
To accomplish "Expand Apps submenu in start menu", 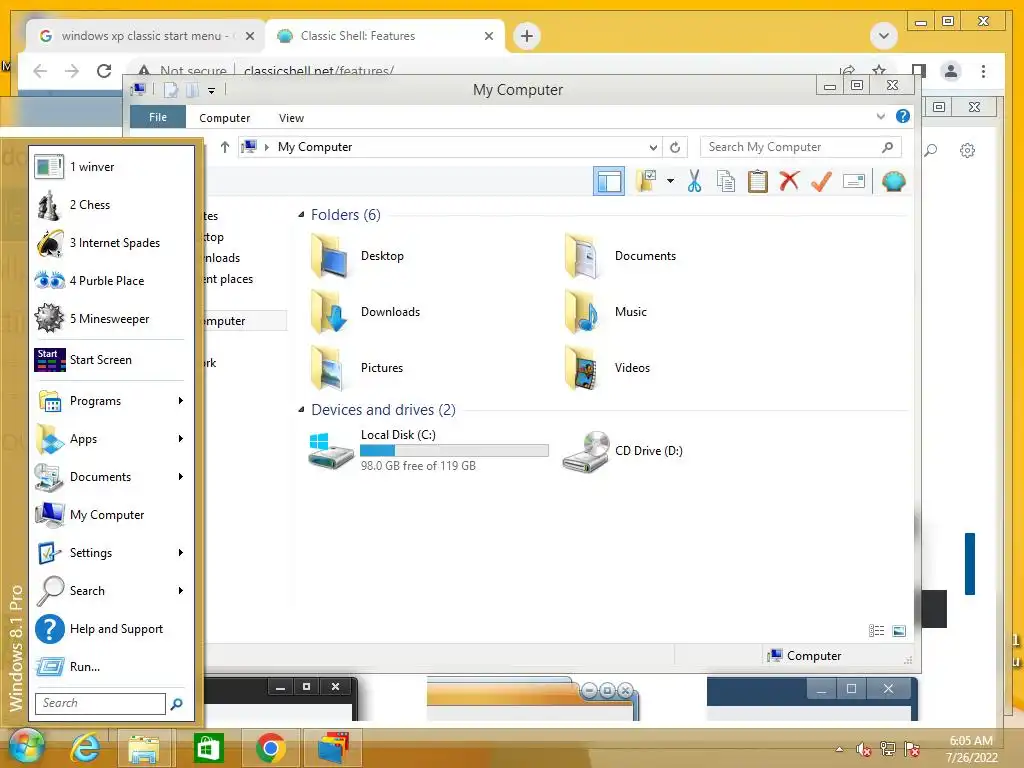I will point(112,439).
